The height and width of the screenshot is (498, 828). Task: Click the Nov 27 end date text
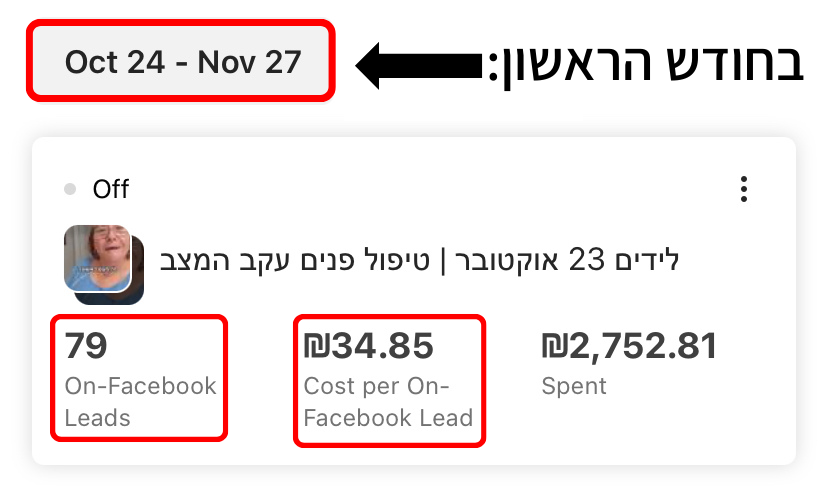[249, 62]
